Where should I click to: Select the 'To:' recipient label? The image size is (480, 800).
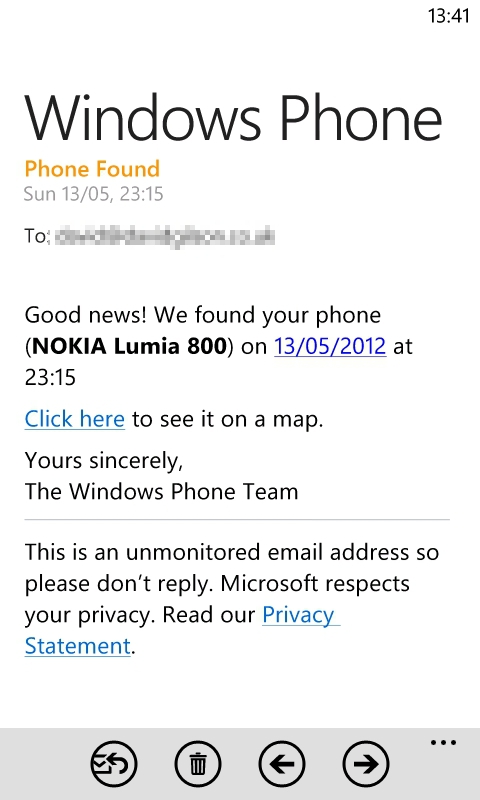pos(36,236)
